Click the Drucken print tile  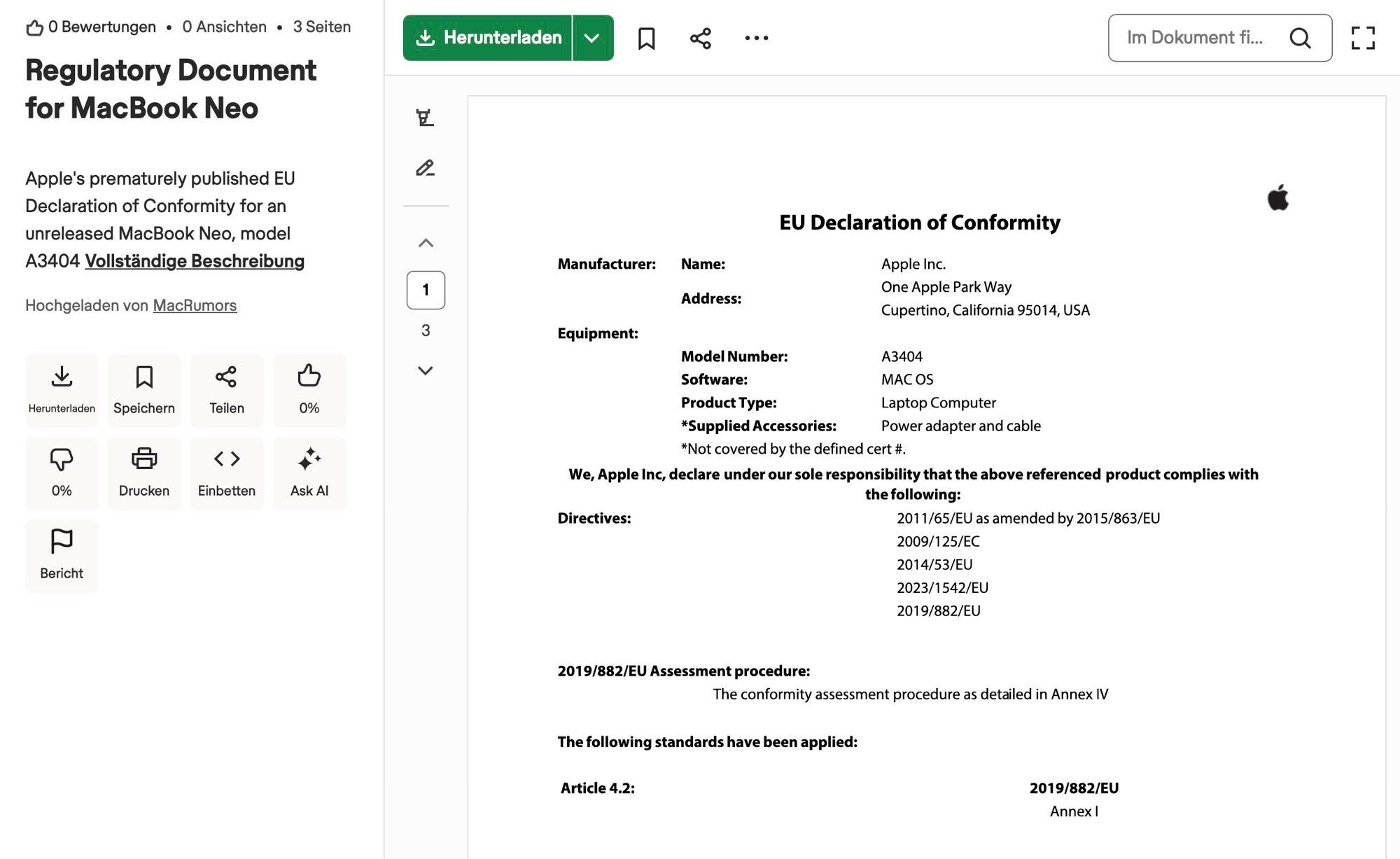144,473
